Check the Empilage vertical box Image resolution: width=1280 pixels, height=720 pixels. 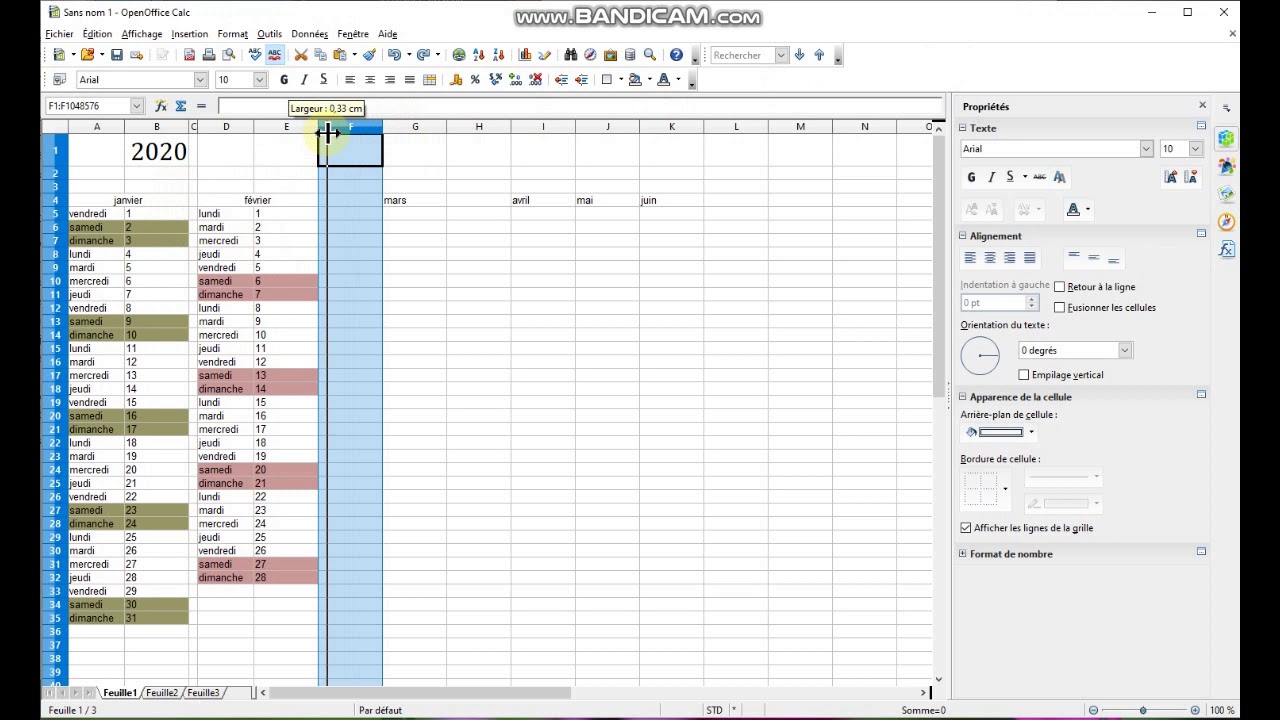(x=1024, y=375)
